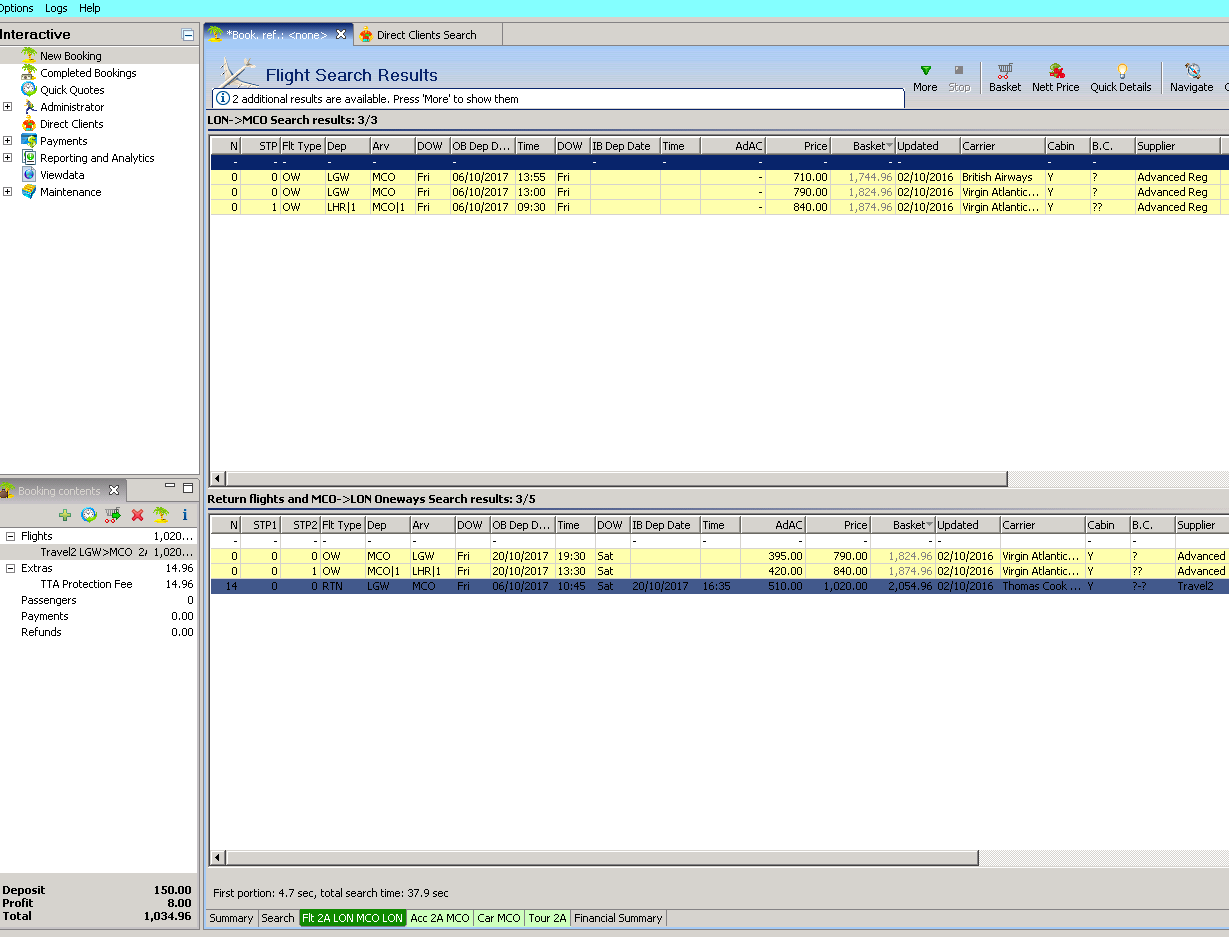Click the Maintenance icon in the tree
Viewport: 1229px width, 937px height.
pos(29,192)
